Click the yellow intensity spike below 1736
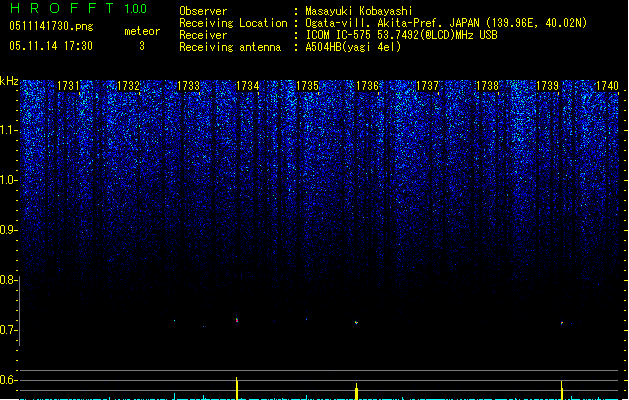This screenshot has height=400, width=629. (356, 391)
